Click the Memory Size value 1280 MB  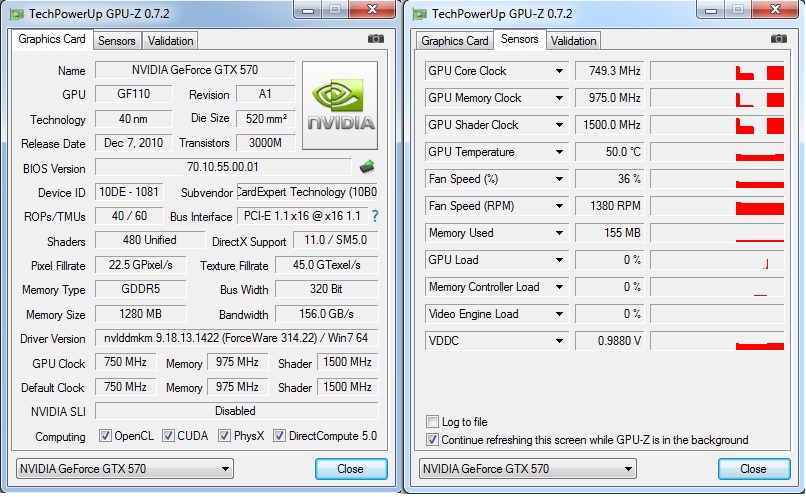coord(141,314)
